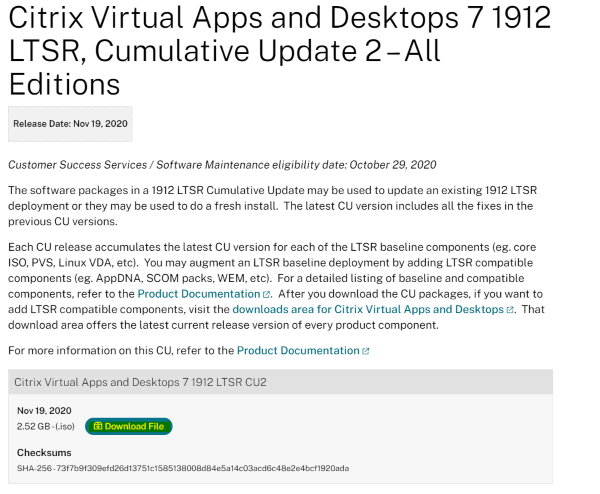
Task: Click the download icon inside Download File button
Action: 98,426
